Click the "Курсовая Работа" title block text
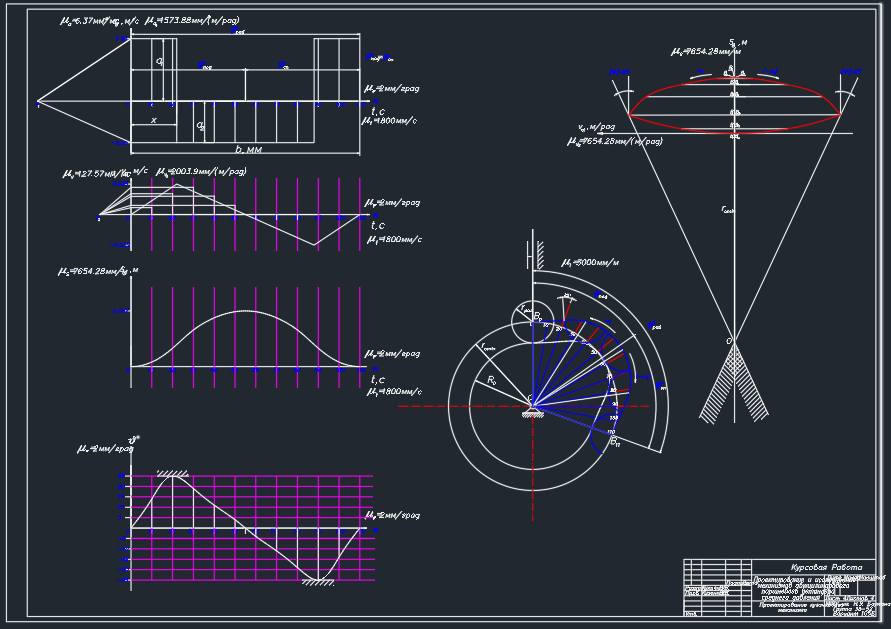891x629 pixels. click(816, 567)
